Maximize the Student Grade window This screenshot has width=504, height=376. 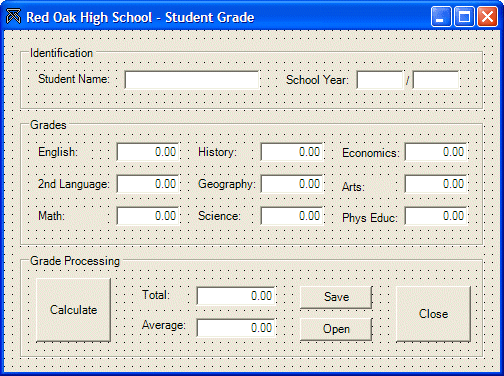[x=464, y=16]
